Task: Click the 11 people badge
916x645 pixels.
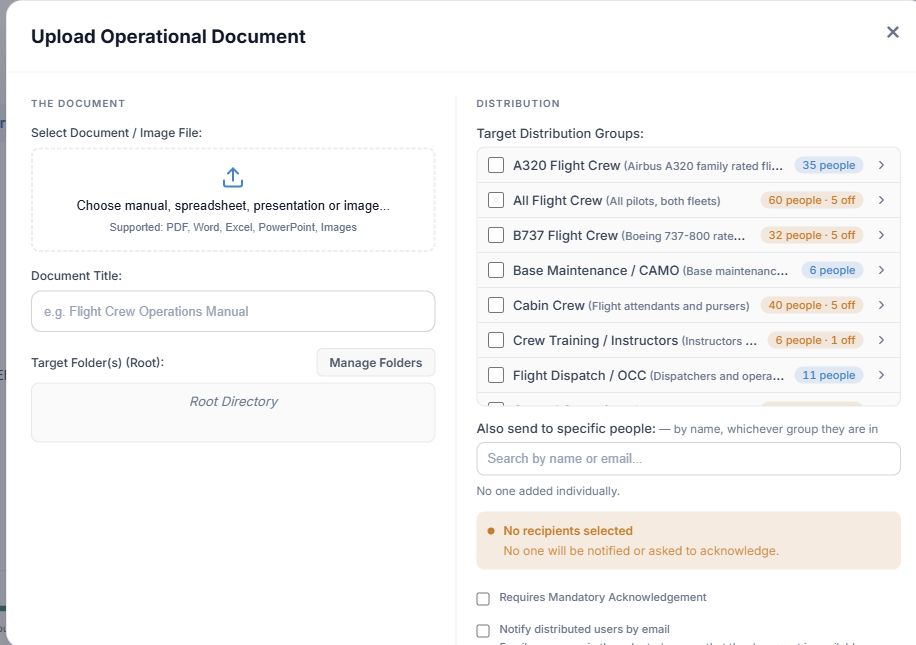Action: pos(828,376)
